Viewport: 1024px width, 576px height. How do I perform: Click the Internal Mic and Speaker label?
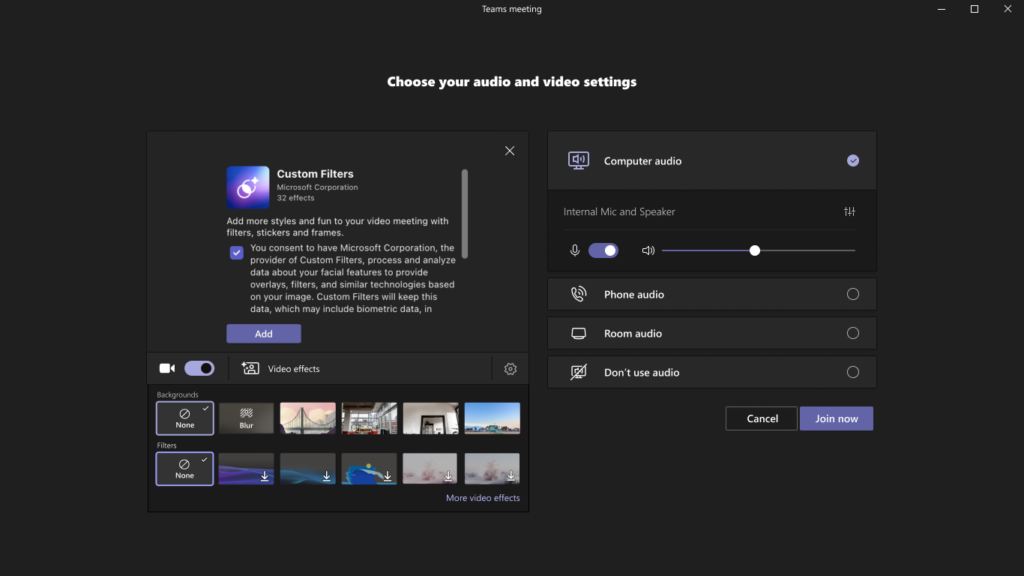point(619,212)
